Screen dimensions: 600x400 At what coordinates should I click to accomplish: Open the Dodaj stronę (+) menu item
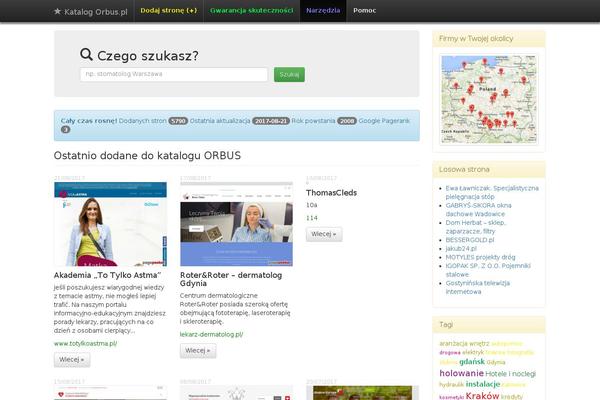(169, 11)
